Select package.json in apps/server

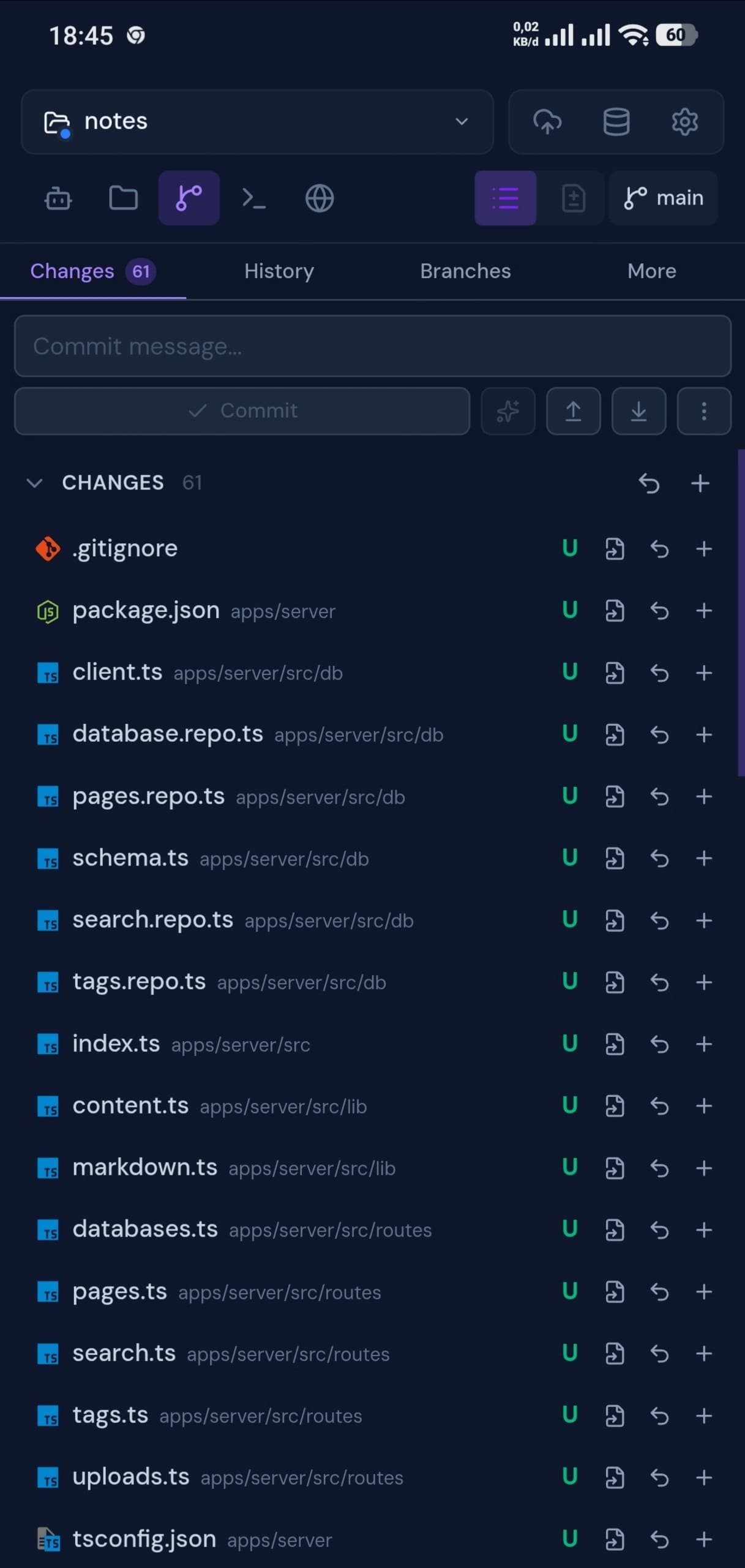point(146,611)
